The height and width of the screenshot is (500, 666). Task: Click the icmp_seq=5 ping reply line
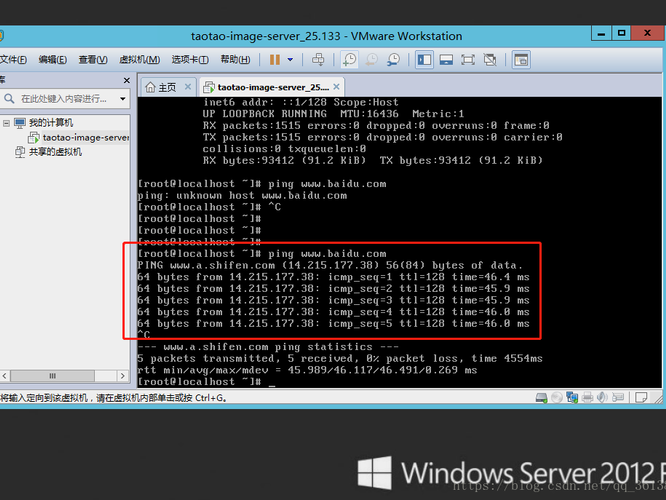pyautogui.click(x=333, y=324)
